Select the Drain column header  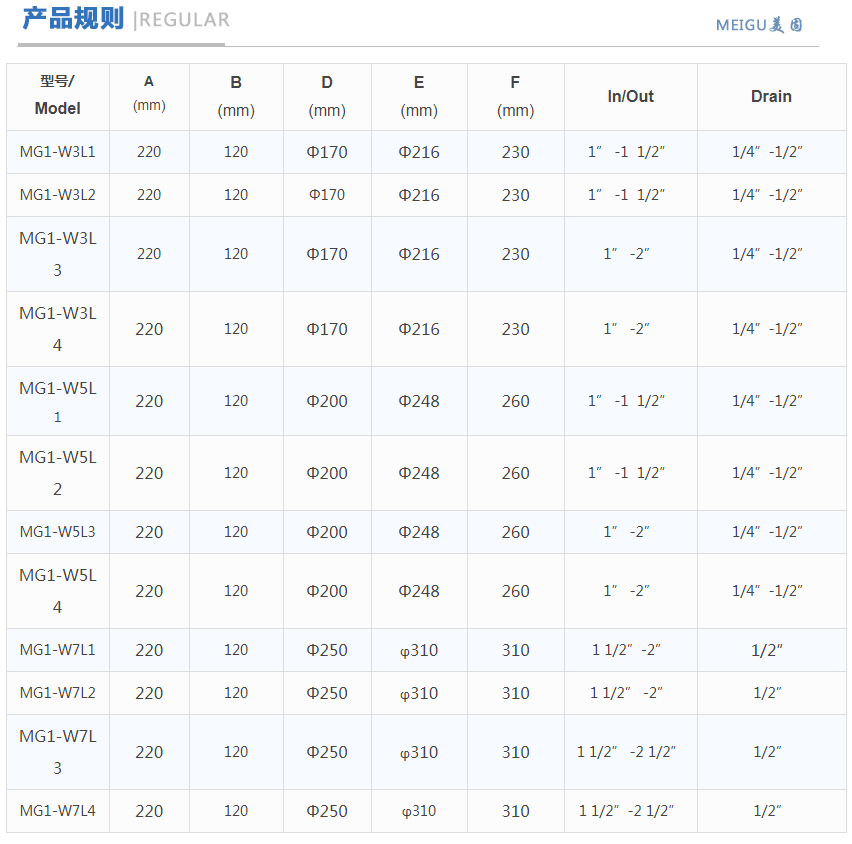(x=771, y=96)
